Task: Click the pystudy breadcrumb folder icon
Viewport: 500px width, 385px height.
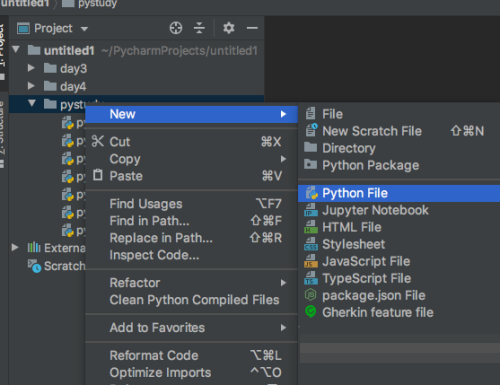Action: tap(68, 3)
